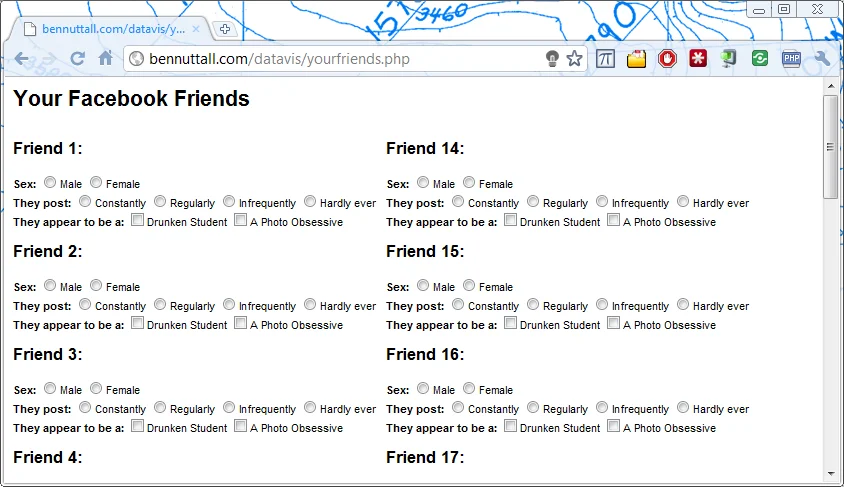Image resolution: width=844 pixels, height=487 pixels.
Task: Check A Photo Obsessive for Friend 2
Action: (x=241, y=323)
